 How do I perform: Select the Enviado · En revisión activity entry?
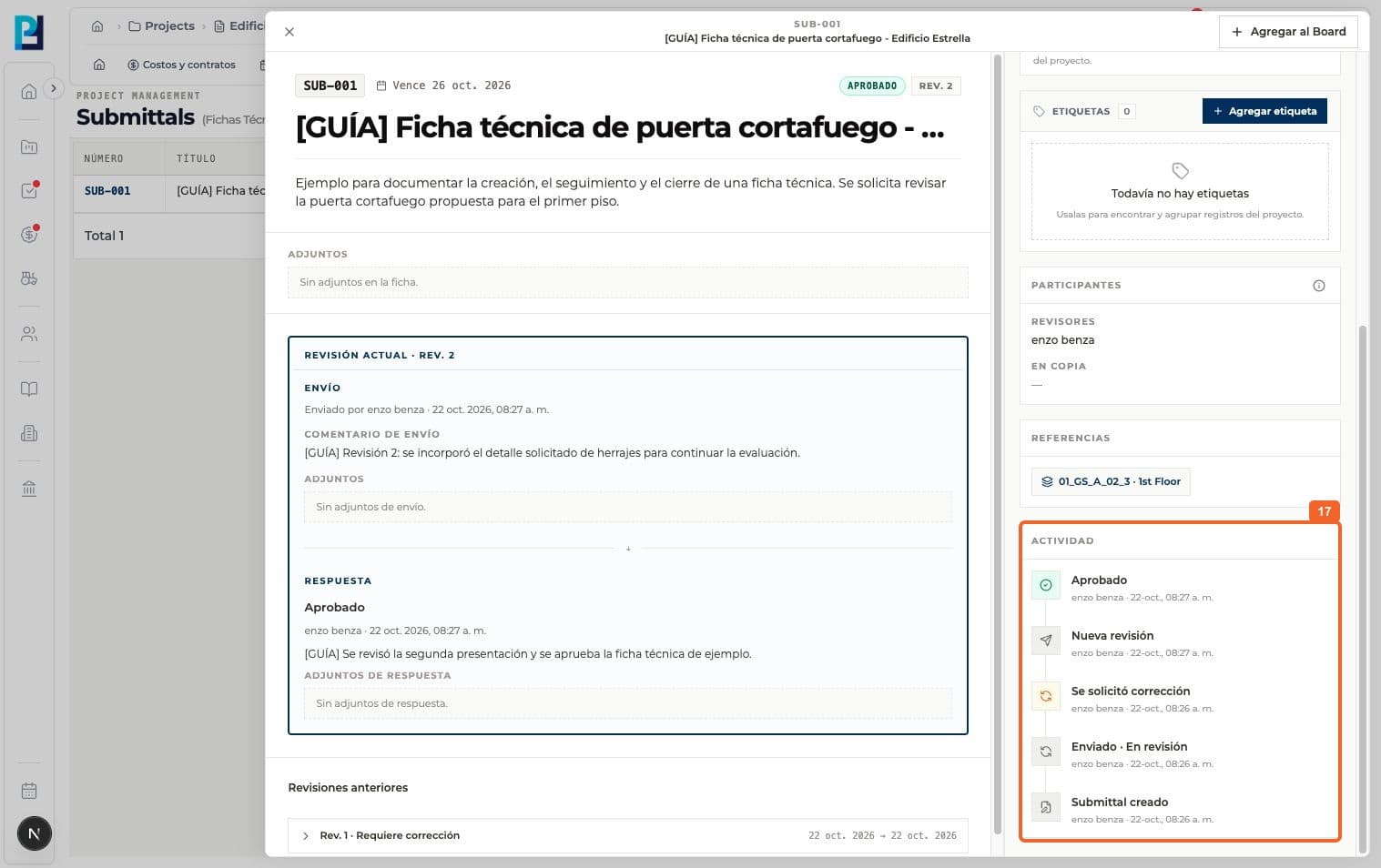click(x=1180, y=755)
